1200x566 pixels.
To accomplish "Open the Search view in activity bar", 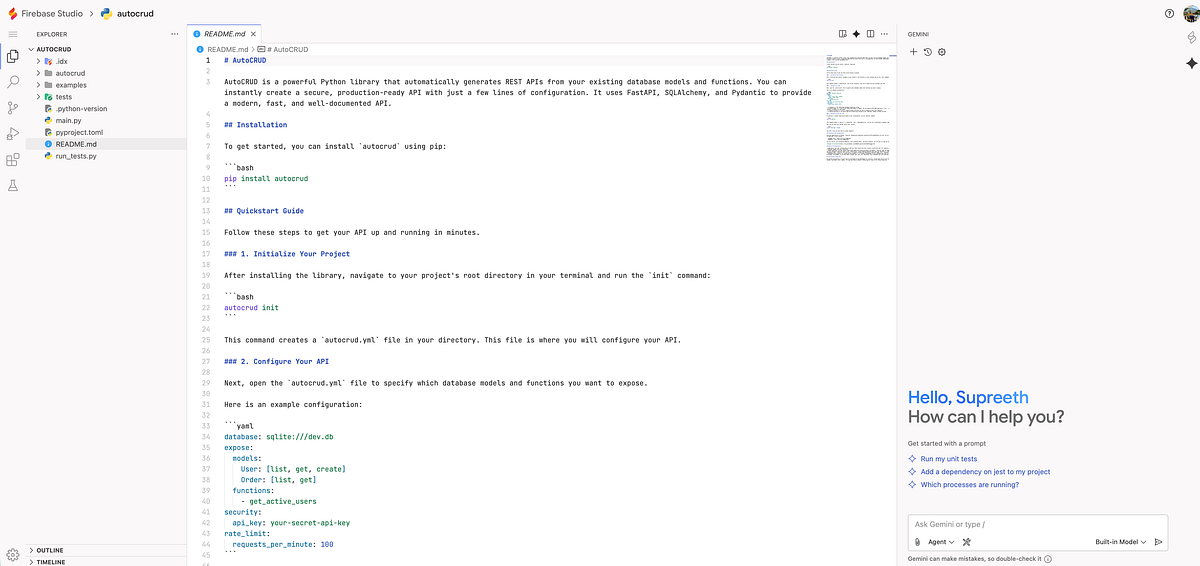I will pyautogui.click(x=13, y=82).
